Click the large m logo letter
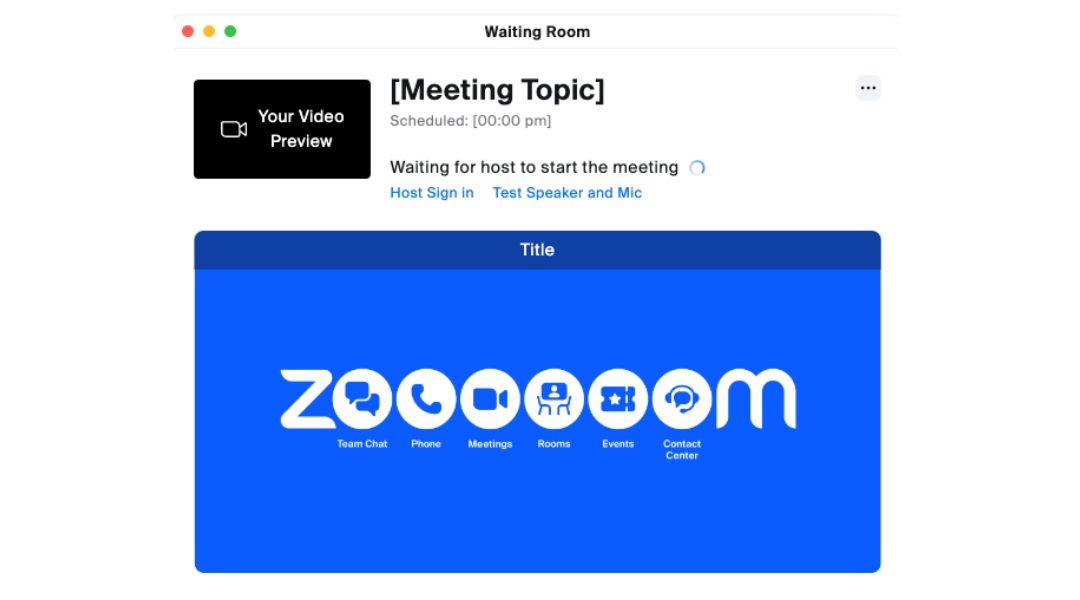Viewport: 1080px width, 600px height. coord(756,399)
